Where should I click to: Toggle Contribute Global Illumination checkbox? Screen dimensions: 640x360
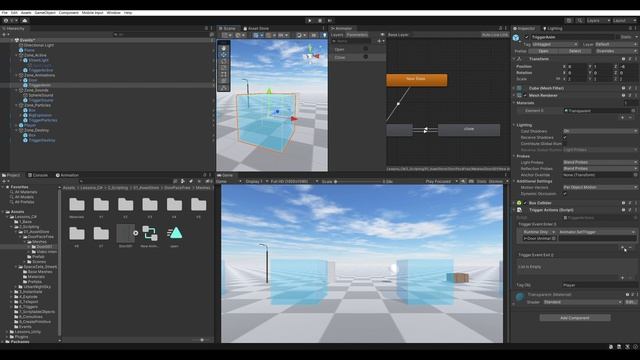coord(565,144)
